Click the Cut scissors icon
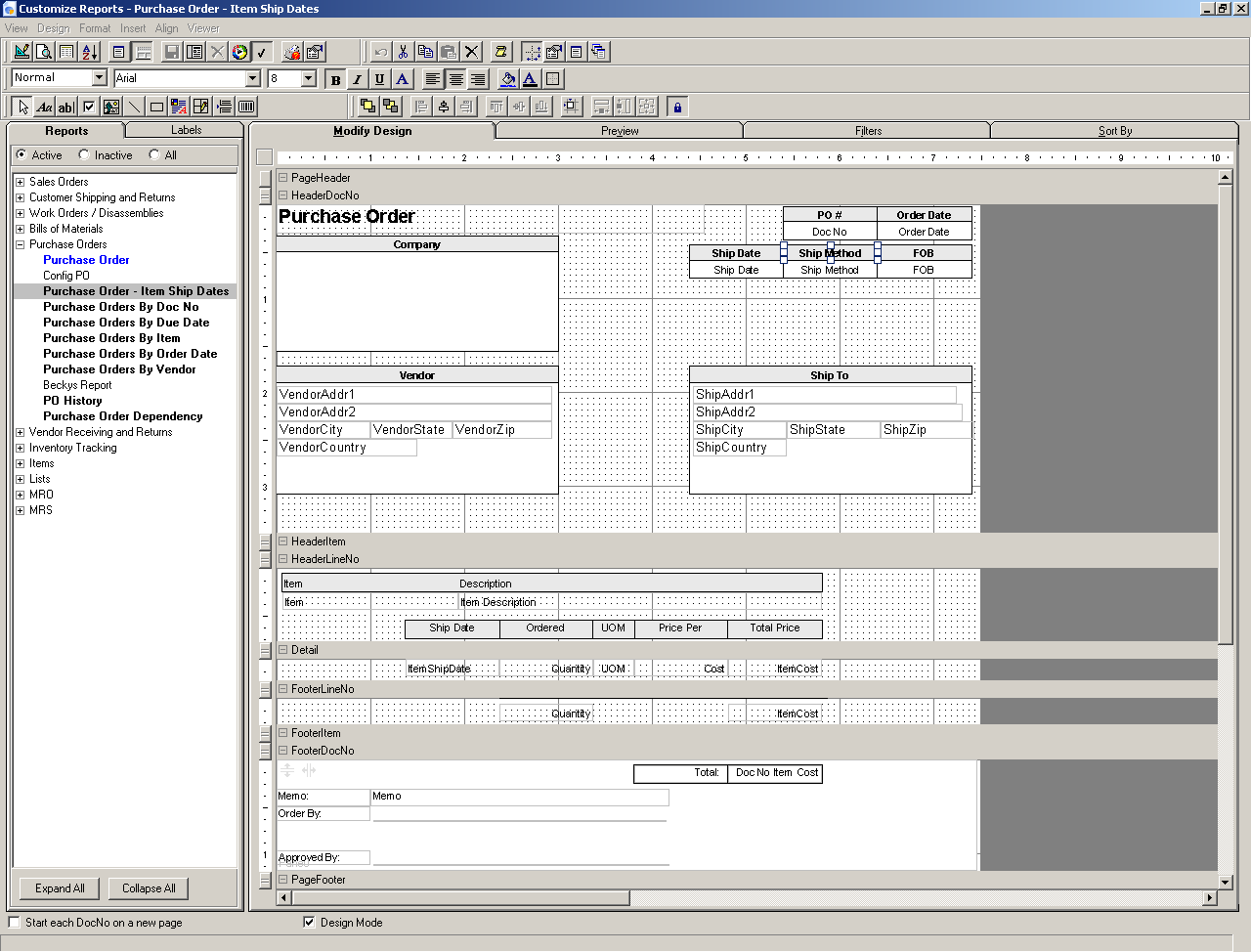This screenshot has height=952, width=1251. coord(403,52)
